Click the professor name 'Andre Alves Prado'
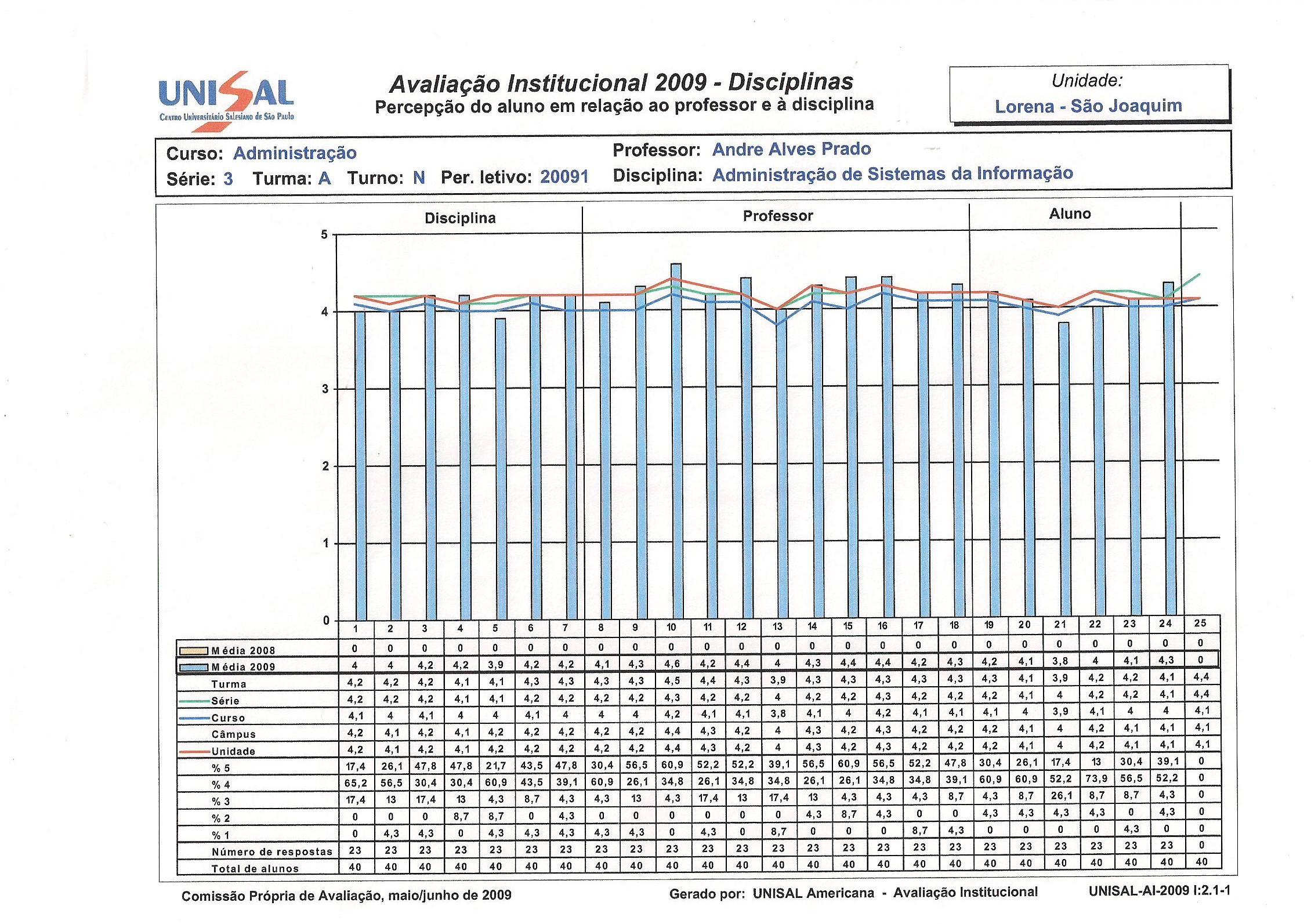This screenshot has width=1311, height=924. pos(791,149)
